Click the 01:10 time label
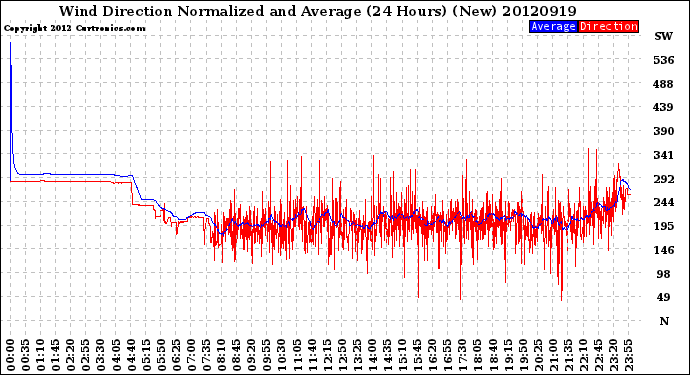The height and width of the screenshot is (375, 690). (40, 355)
